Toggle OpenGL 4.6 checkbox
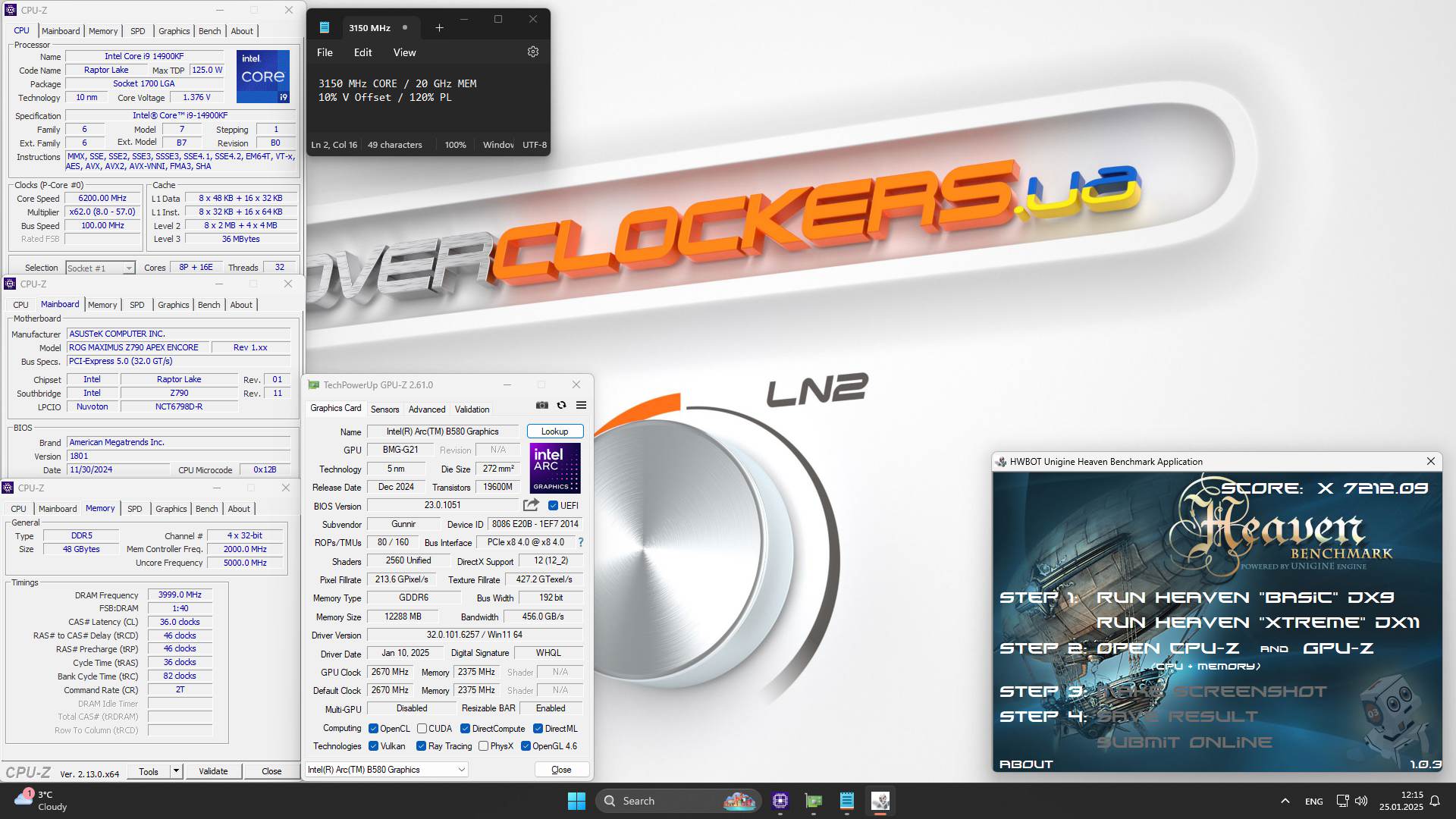The width and height of the screenshot is (1456, 819). [x=526, y=746]
